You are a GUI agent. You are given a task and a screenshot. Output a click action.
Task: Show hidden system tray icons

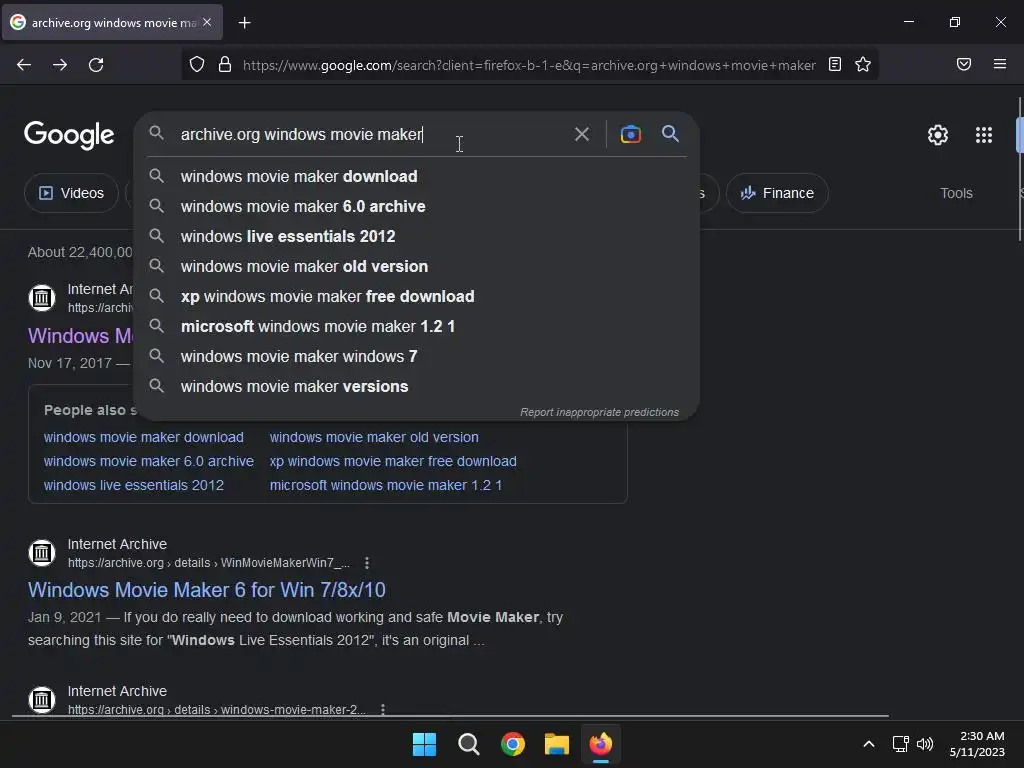[x=869, y=744]
